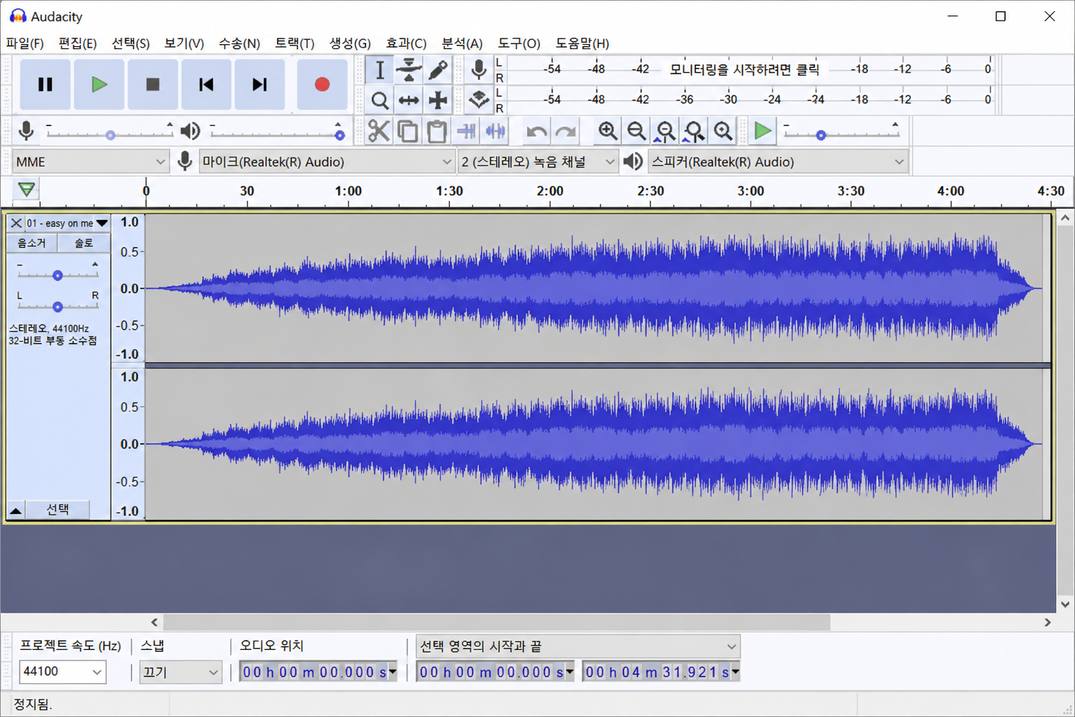The height and width of the screenshot is (717, 1075).
Task: Click the 1:30 mark on the timeline
Action: (449, 191)
